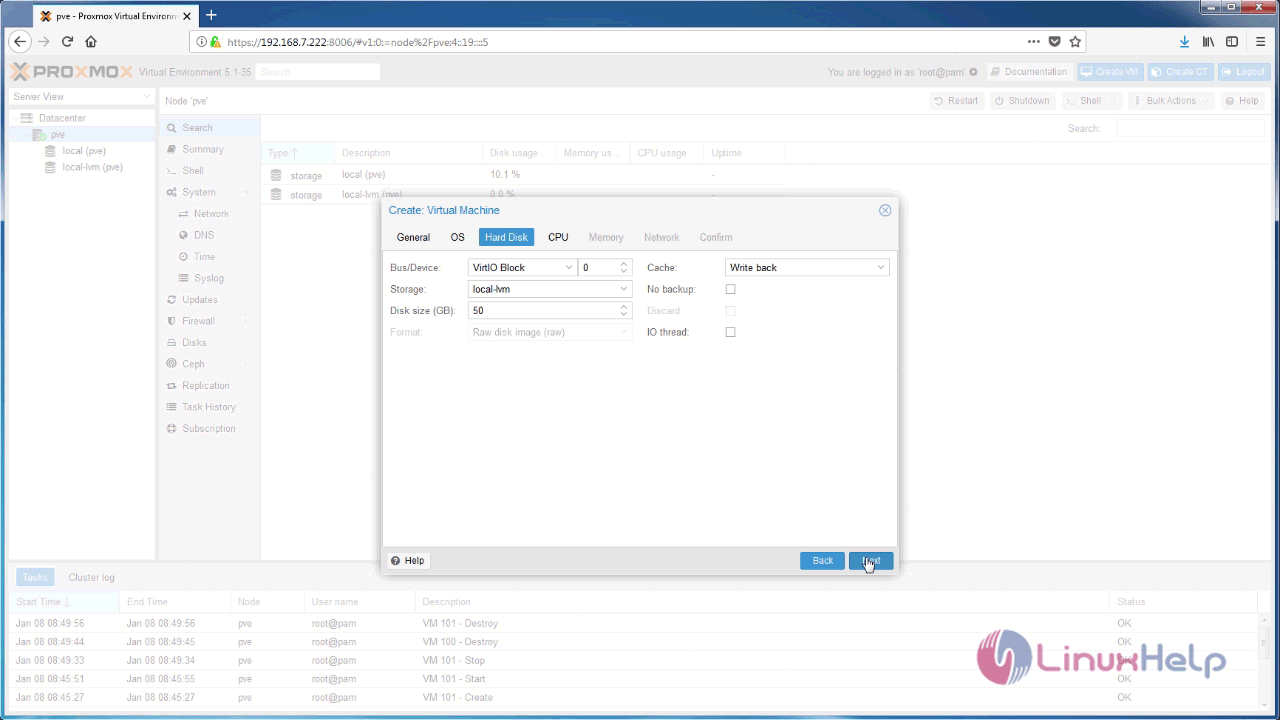Click the Pocket save icon
1280x720 pixels.
[1054, 42]
